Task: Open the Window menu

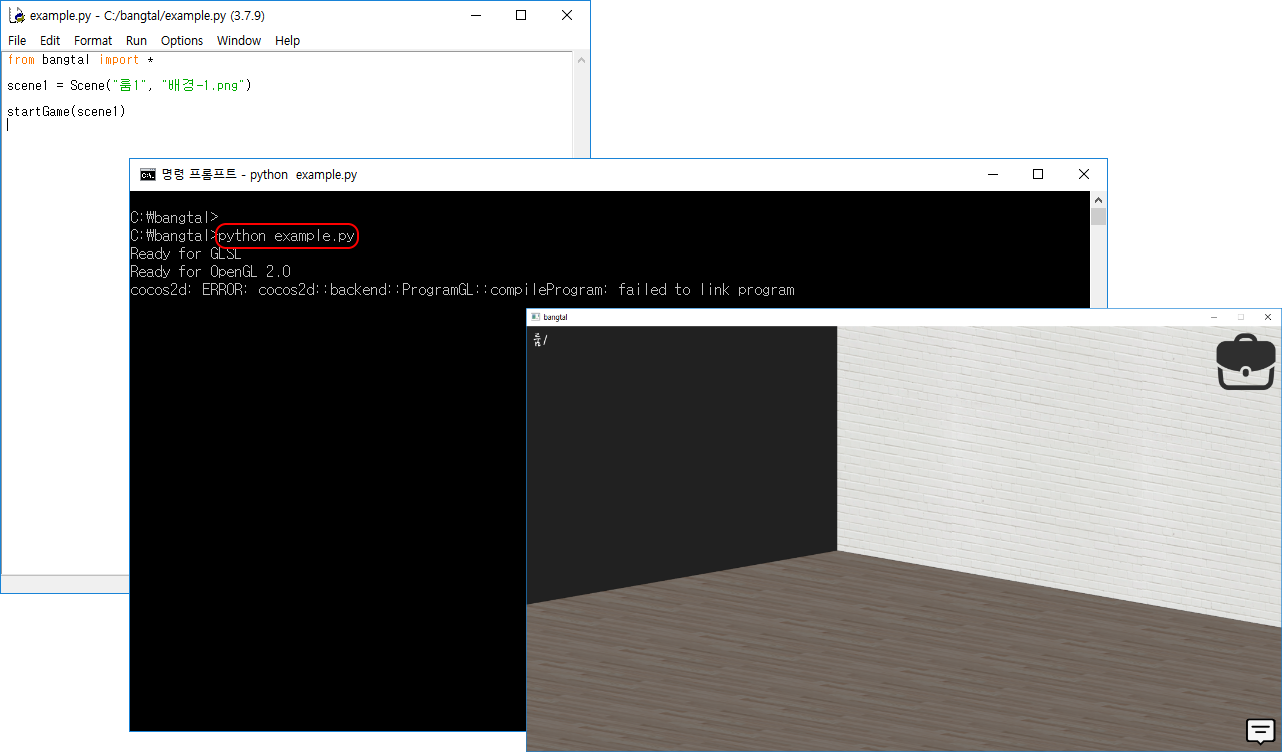Action: point(239,41)
